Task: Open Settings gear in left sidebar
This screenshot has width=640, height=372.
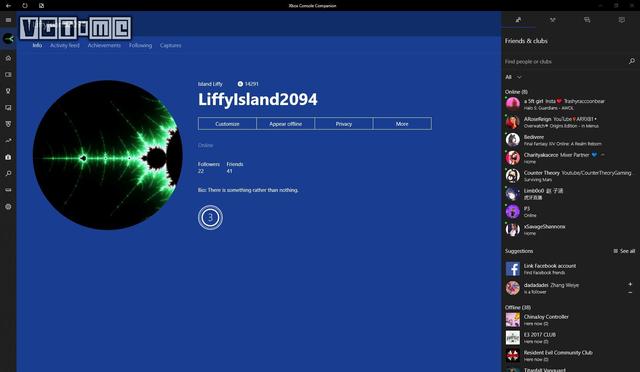Action: click(8, 207)
